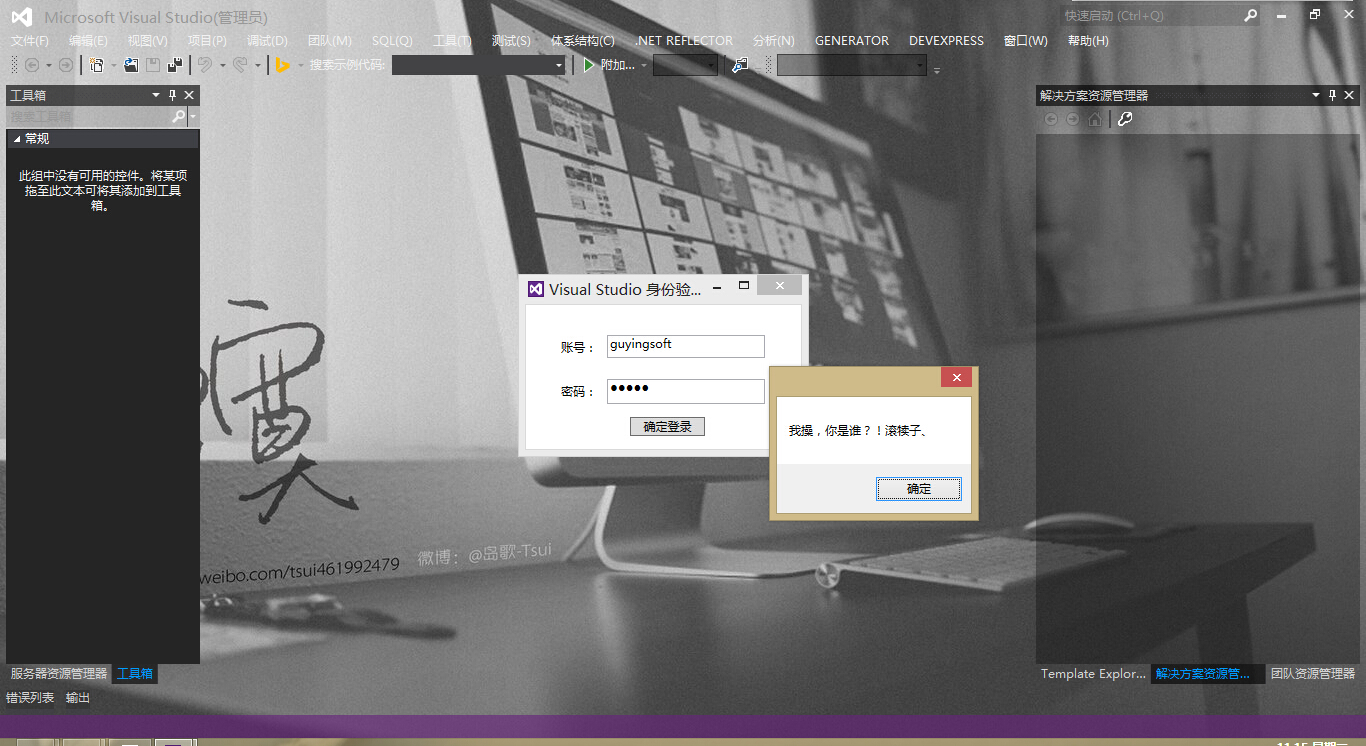
Task: Open the .NET REFLECTOR menu
Action: [684, 41]
